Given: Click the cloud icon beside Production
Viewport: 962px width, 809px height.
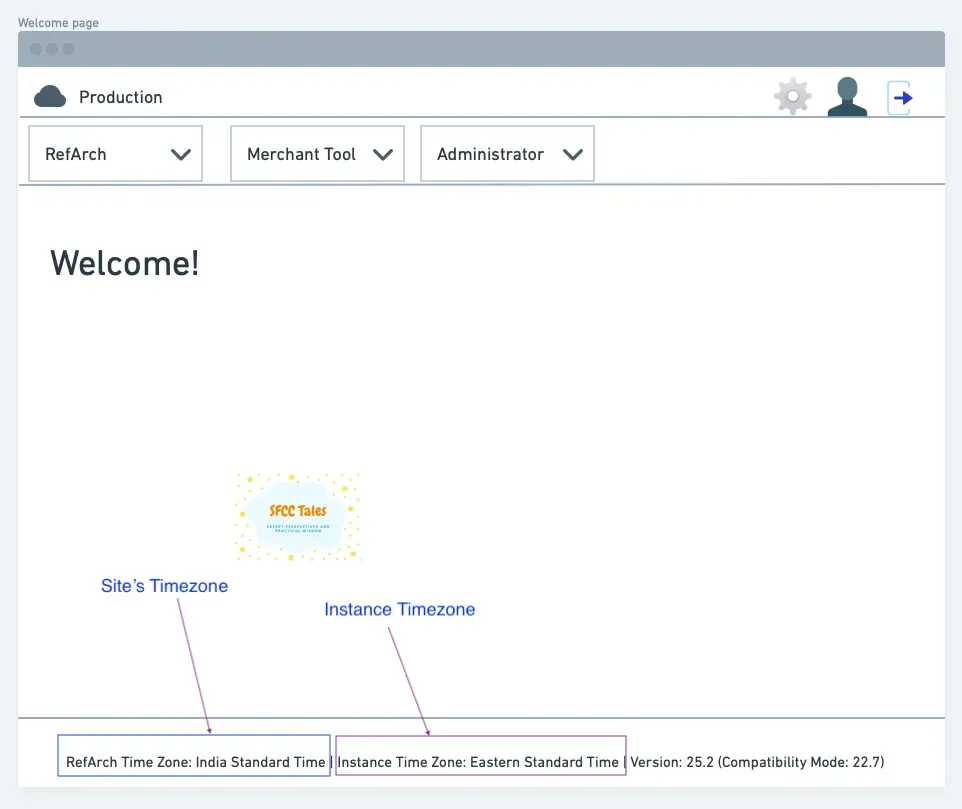Looking at the screenshot, I should coord(50,97).
